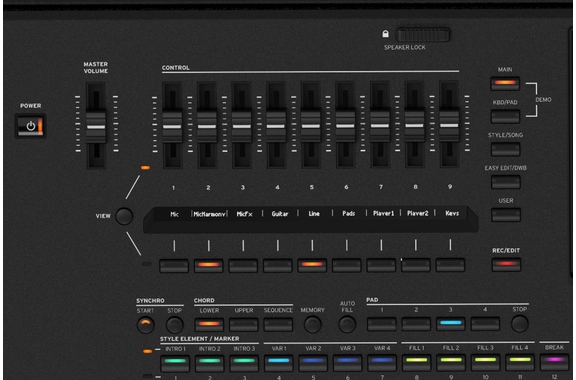576x380 pixels.
Task: Select the KBD/PAD slider mode button
Action: point(505,116)
